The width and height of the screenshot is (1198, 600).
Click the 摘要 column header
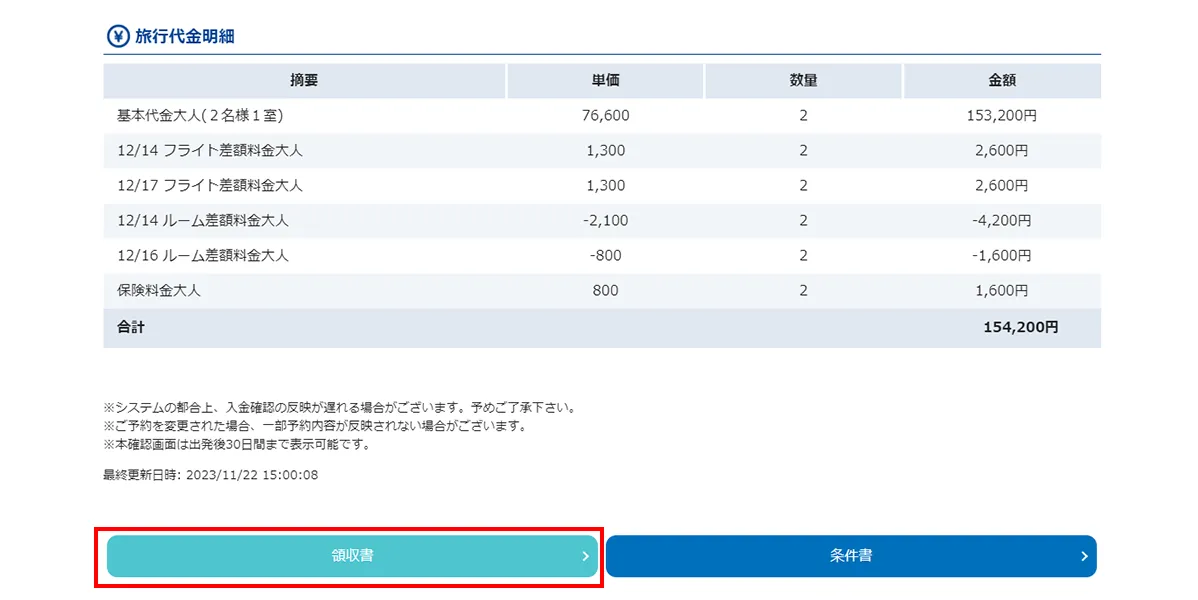click(x=304, y=80)
